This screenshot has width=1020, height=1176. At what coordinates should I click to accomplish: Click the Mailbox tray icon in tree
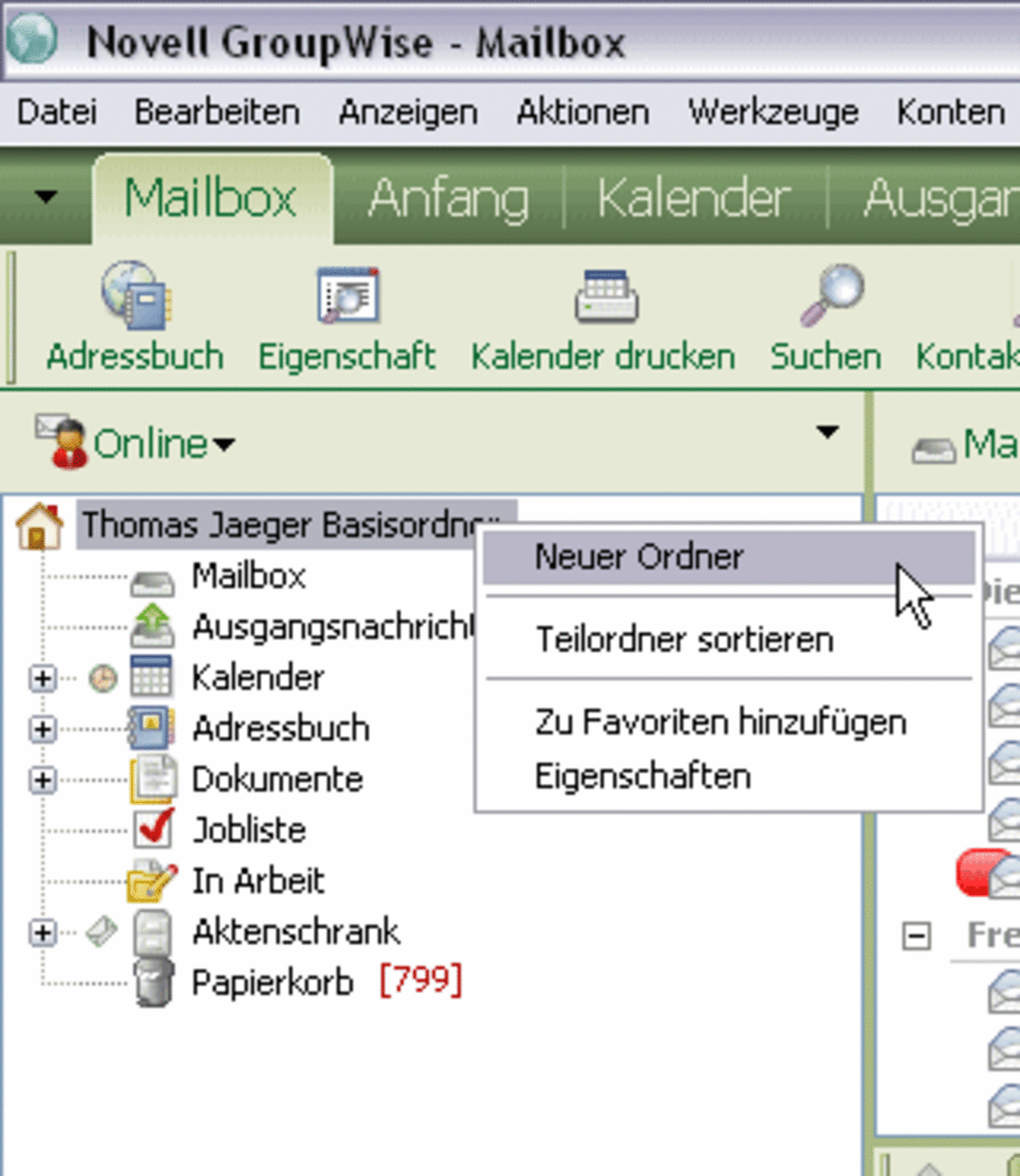tap(152, 582)
